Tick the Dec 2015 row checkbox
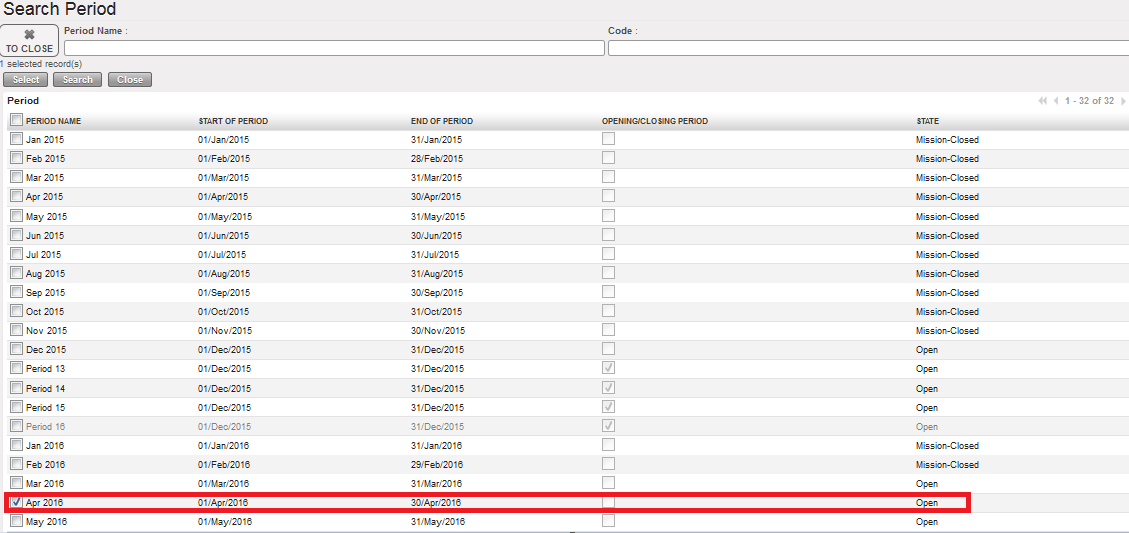Viewport: 1129px width, 533px height. (x=16, y=349)
